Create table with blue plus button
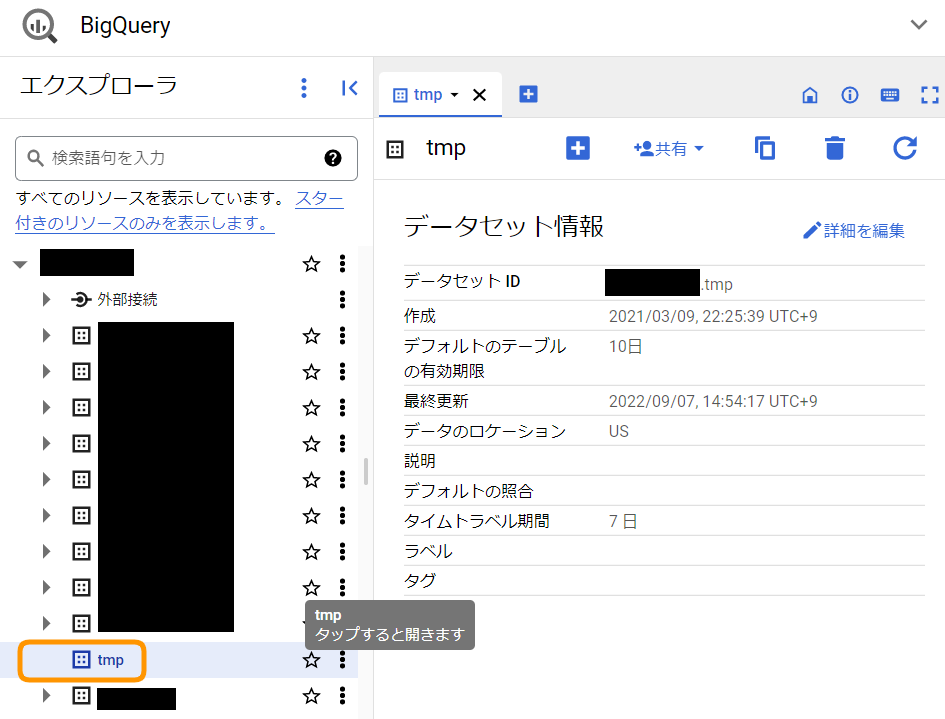Image resolution: width=945 pixels, height=719 pixels. coord(577,148)
